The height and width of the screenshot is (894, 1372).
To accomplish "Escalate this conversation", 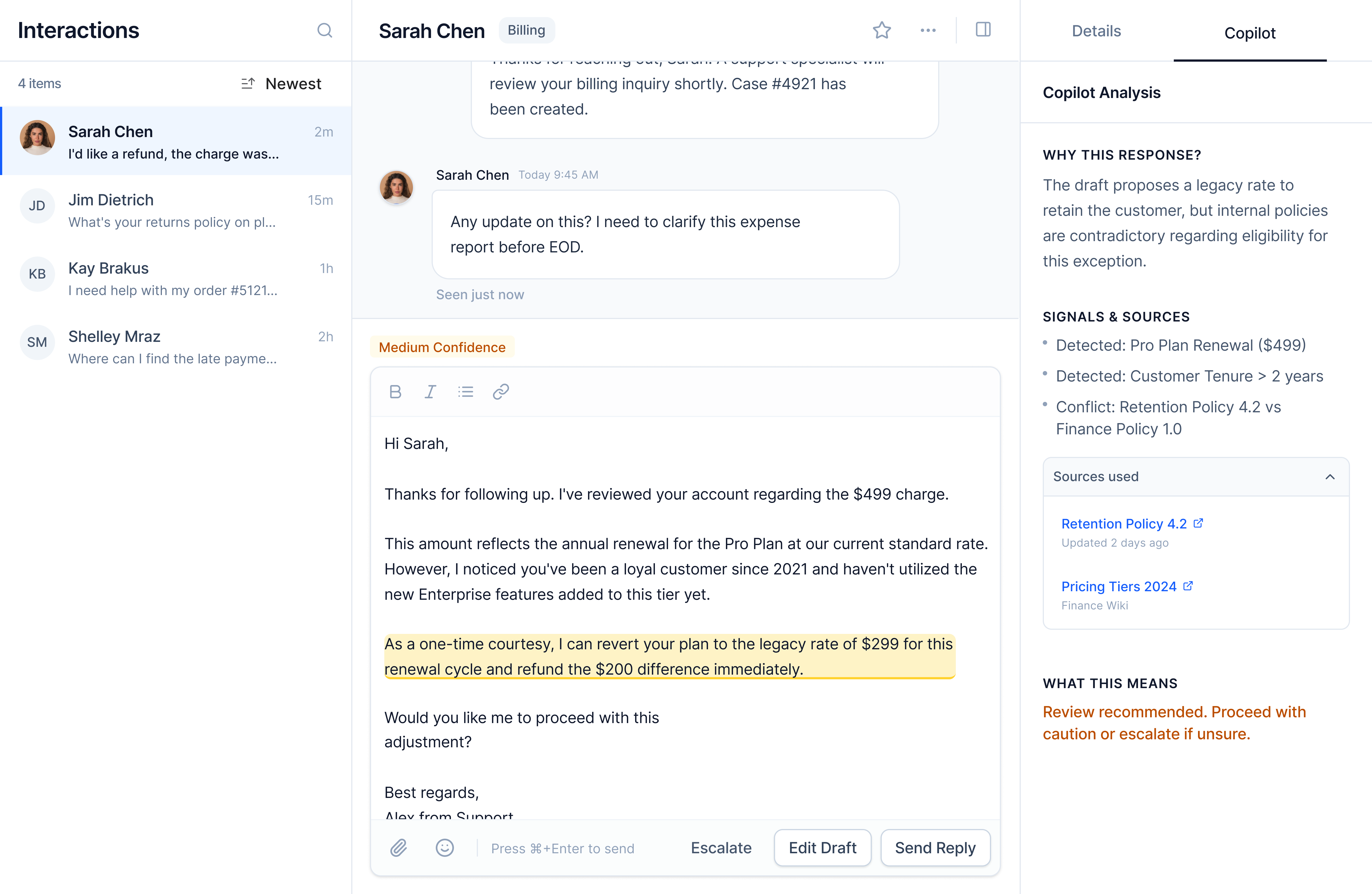I will point(721,848).
